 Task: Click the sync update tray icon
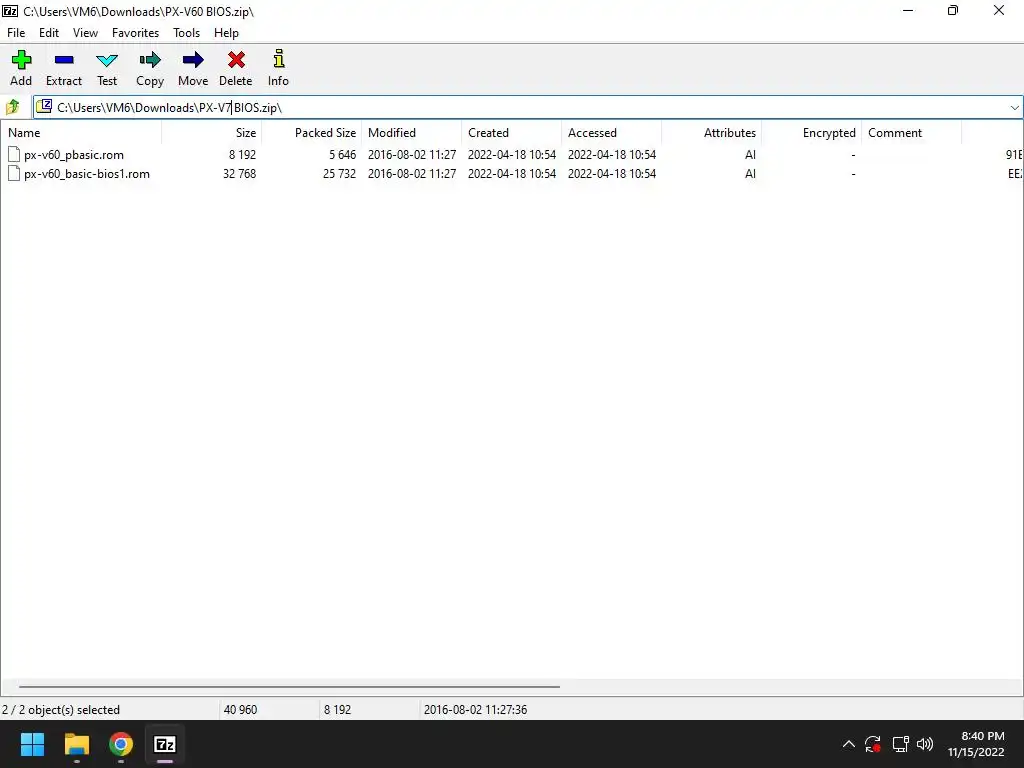[873, 744]
